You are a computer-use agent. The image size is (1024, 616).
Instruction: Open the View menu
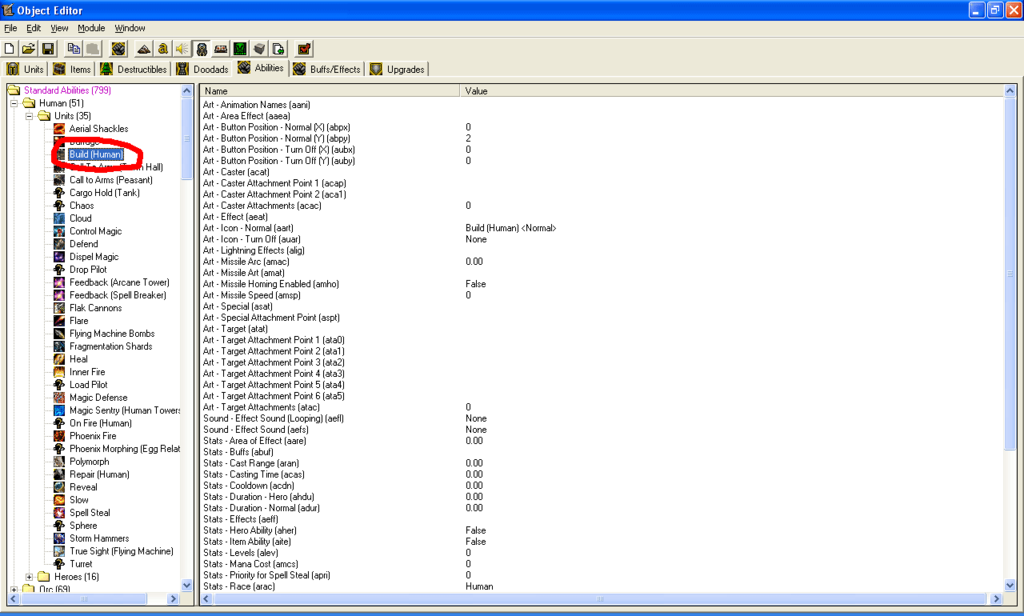59,28
